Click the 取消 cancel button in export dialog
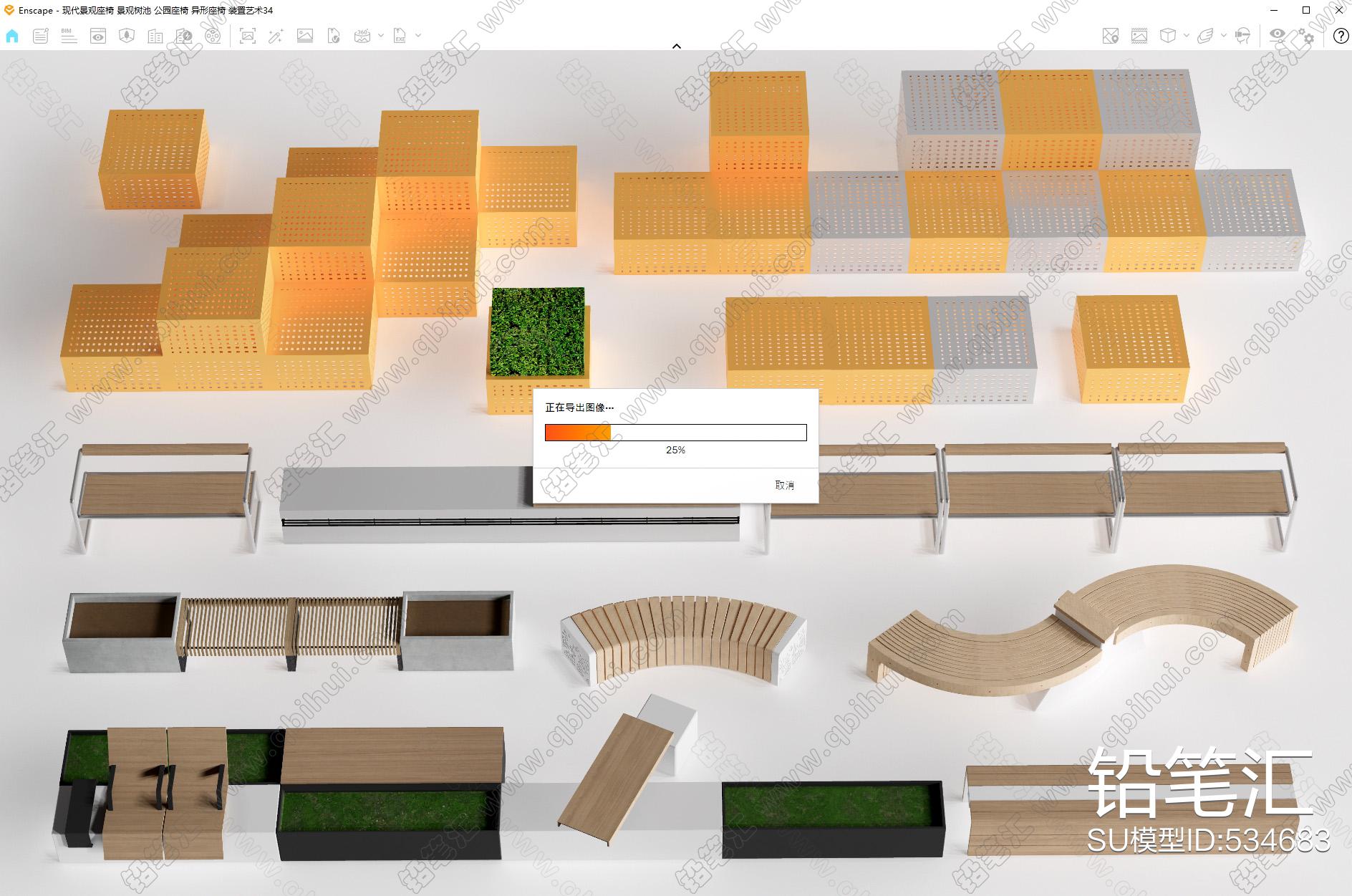1352x896 pixels. pyautogui.click(x=785, y=485)
